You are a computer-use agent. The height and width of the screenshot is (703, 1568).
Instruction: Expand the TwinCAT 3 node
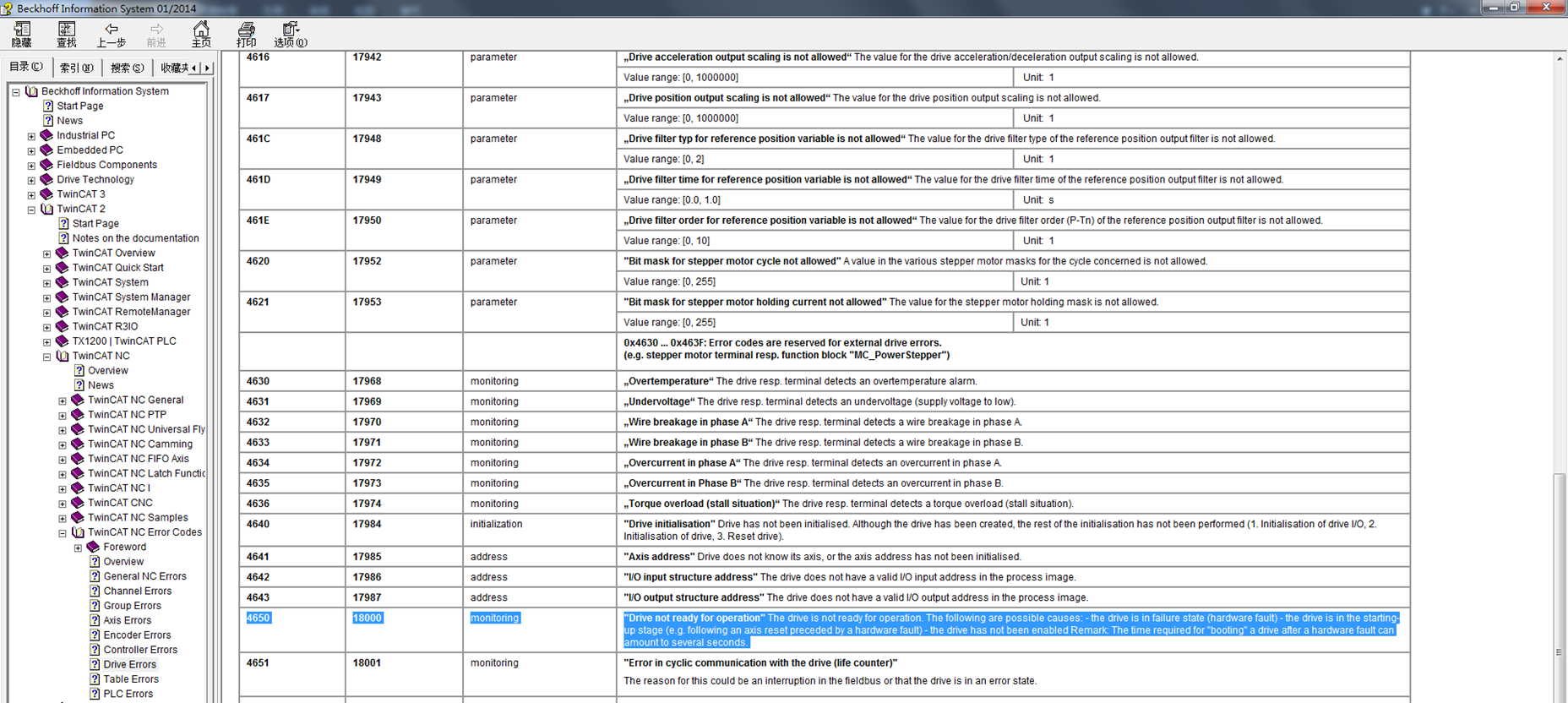(x=31, y=194)
